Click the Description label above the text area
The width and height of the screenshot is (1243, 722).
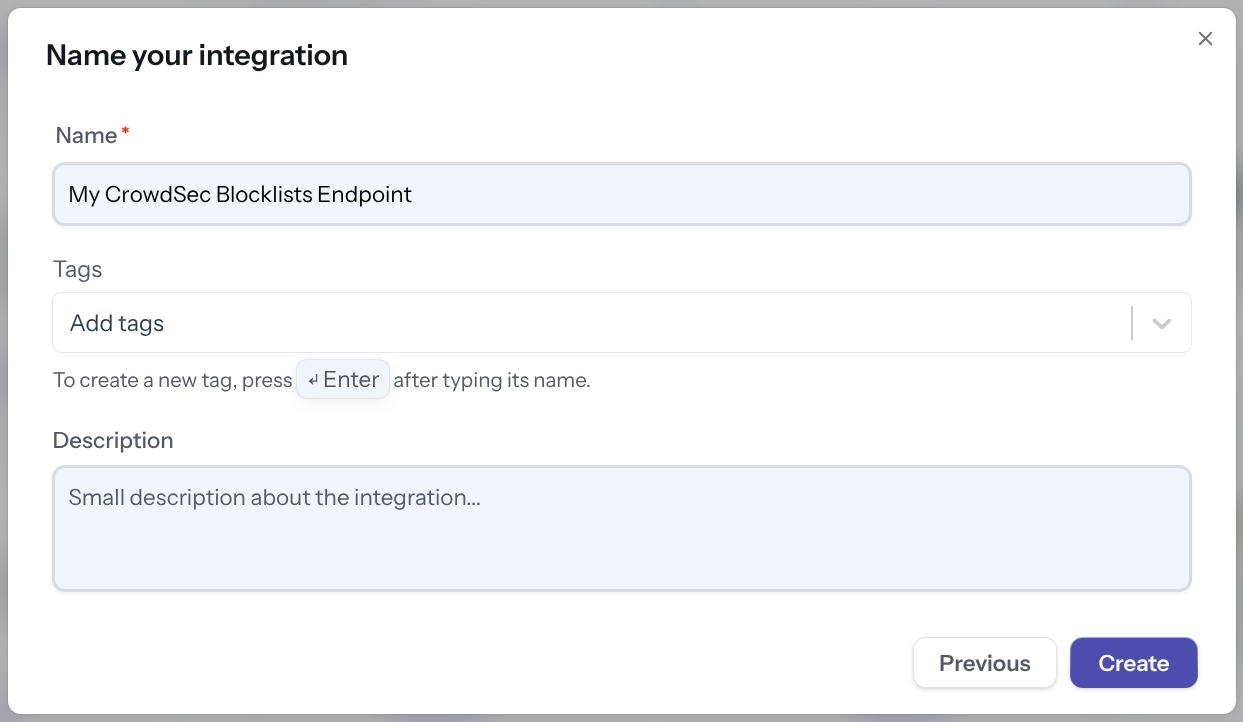click(x=112, y=440)
